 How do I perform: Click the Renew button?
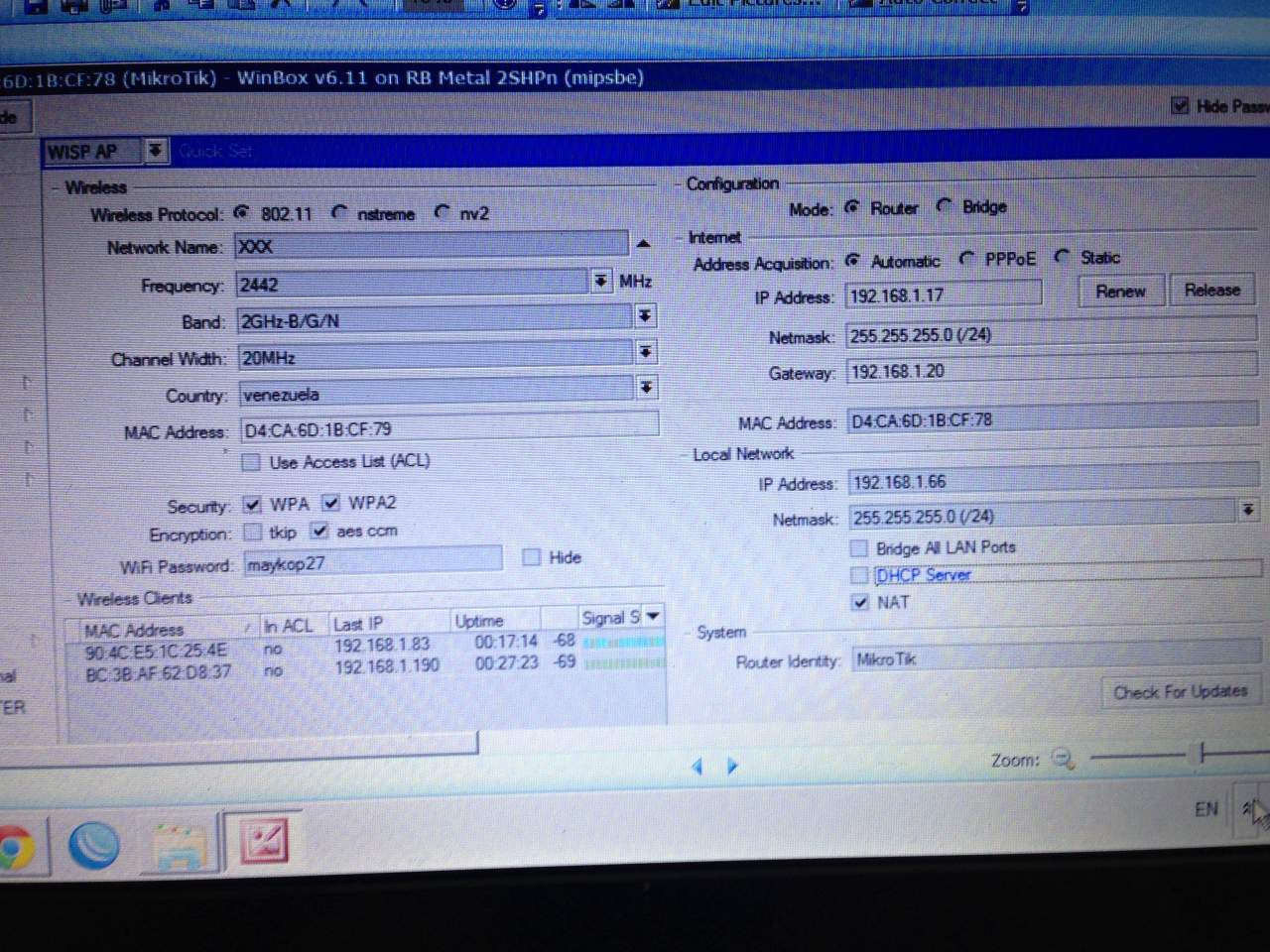1120,292
